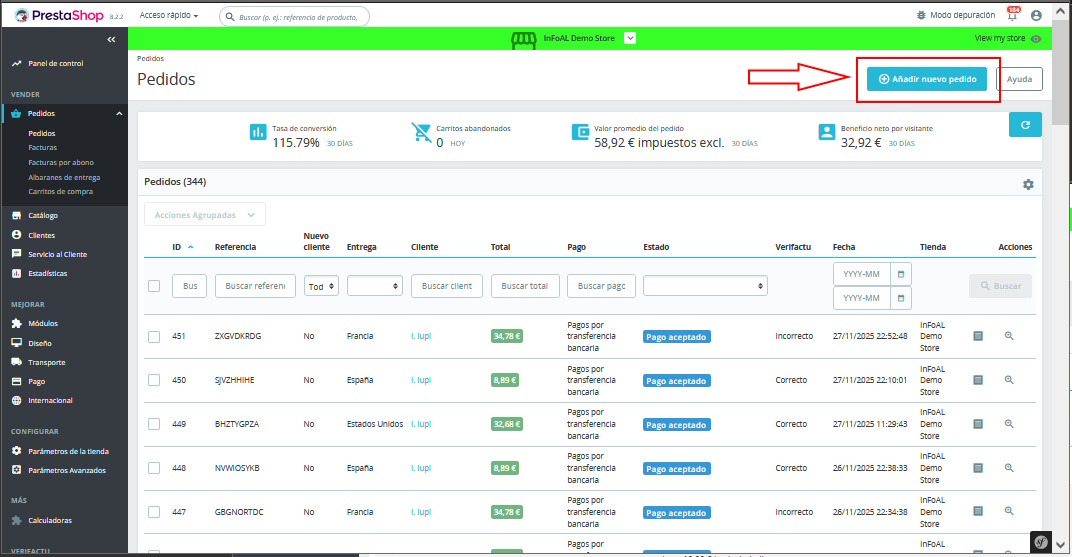Open the Acciones Agrupadas dropdown

tap(205, 215)
